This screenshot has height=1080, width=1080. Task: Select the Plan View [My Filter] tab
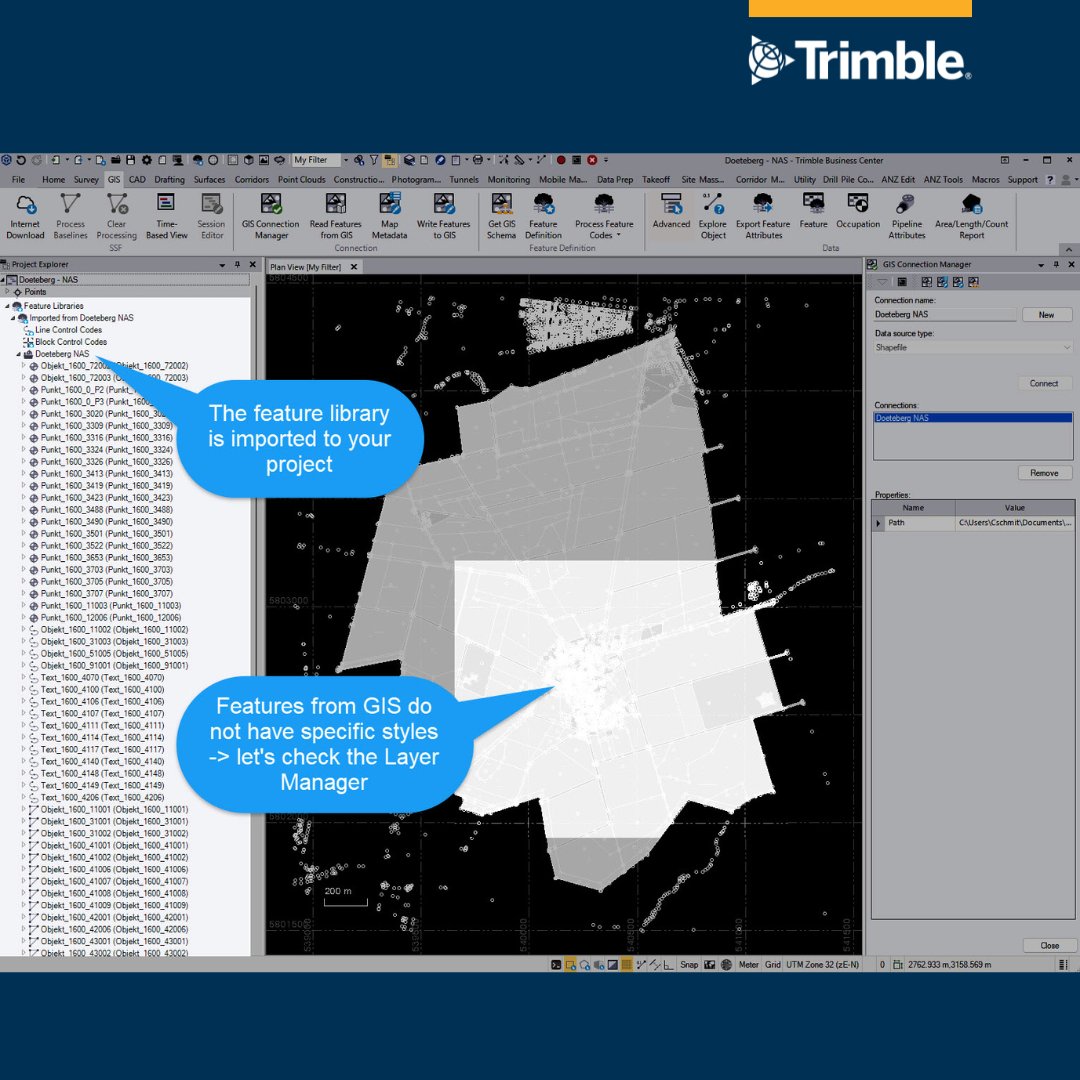point(306,267)
